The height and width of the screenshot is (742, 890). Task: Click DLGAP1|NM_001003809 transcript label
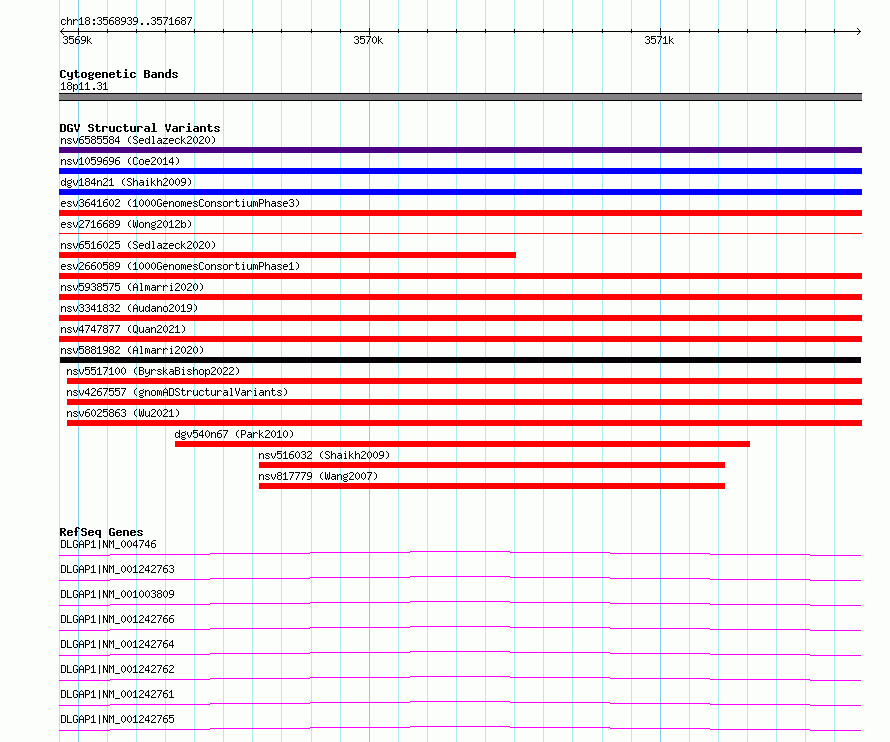[x=117, y=594]
